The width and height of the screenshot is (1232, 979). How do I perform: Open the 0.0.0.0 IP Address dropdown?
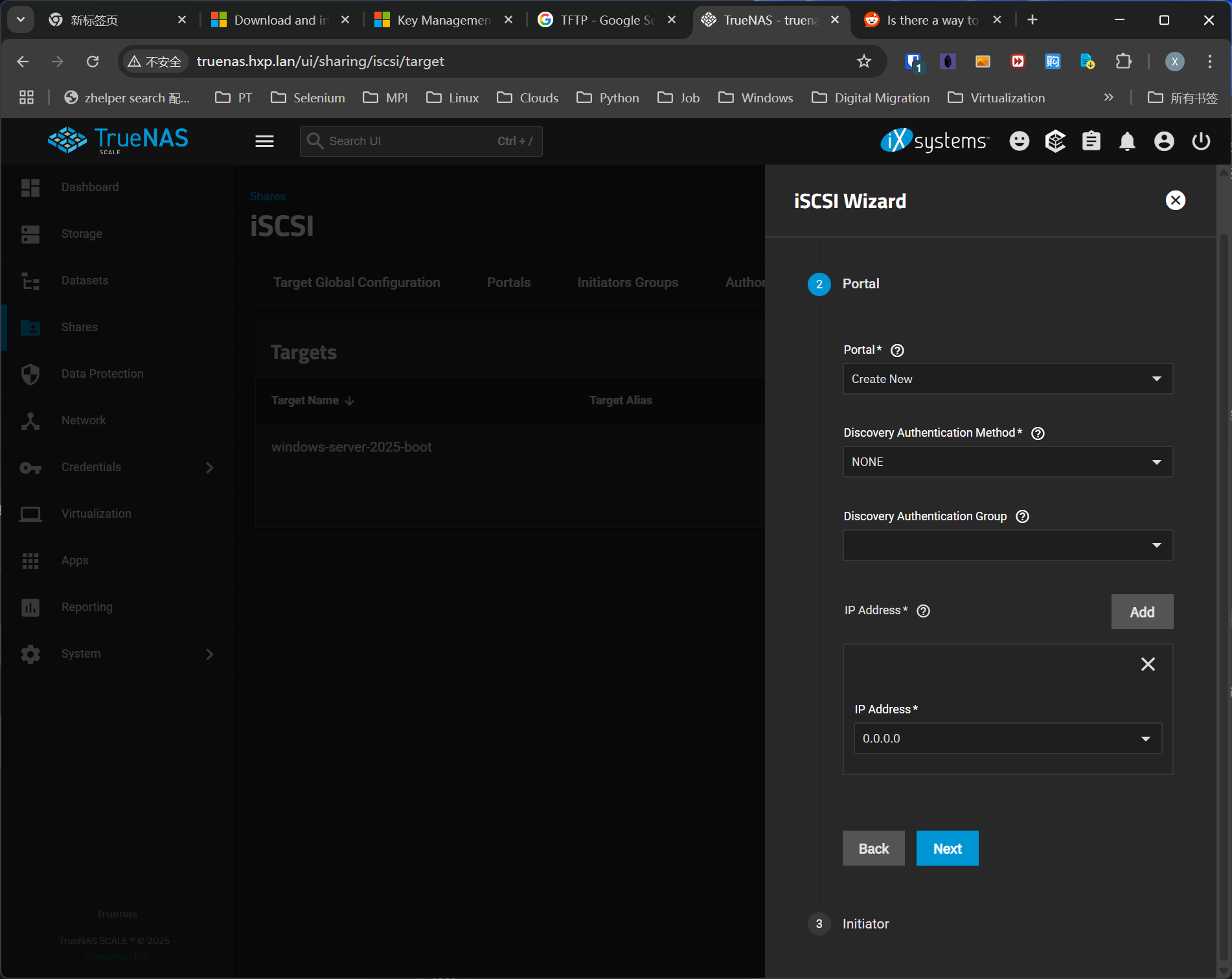point(1007,739)
